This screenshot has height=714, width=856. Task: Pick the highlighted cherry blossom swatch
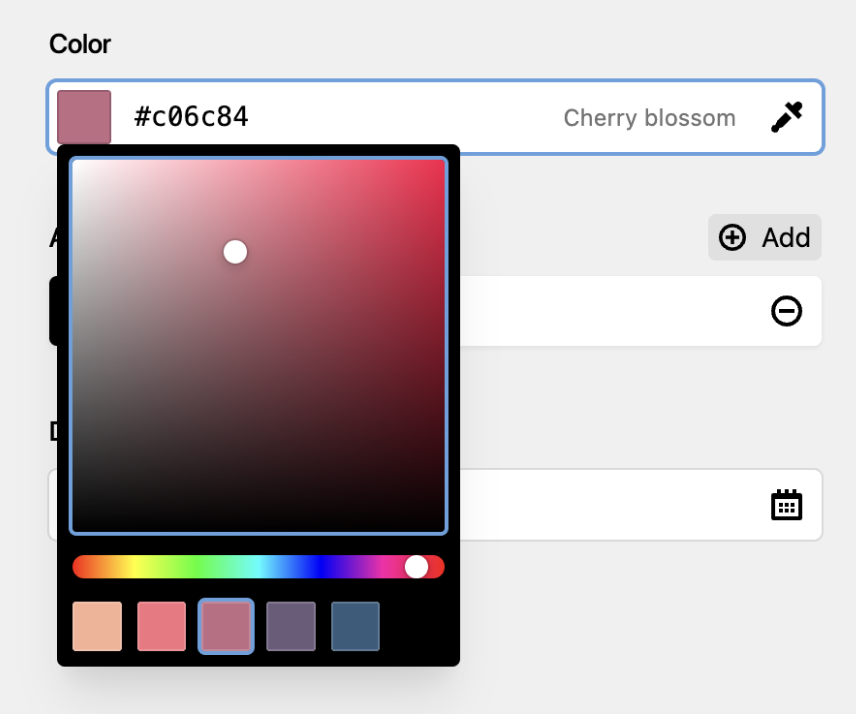point(226,626)
